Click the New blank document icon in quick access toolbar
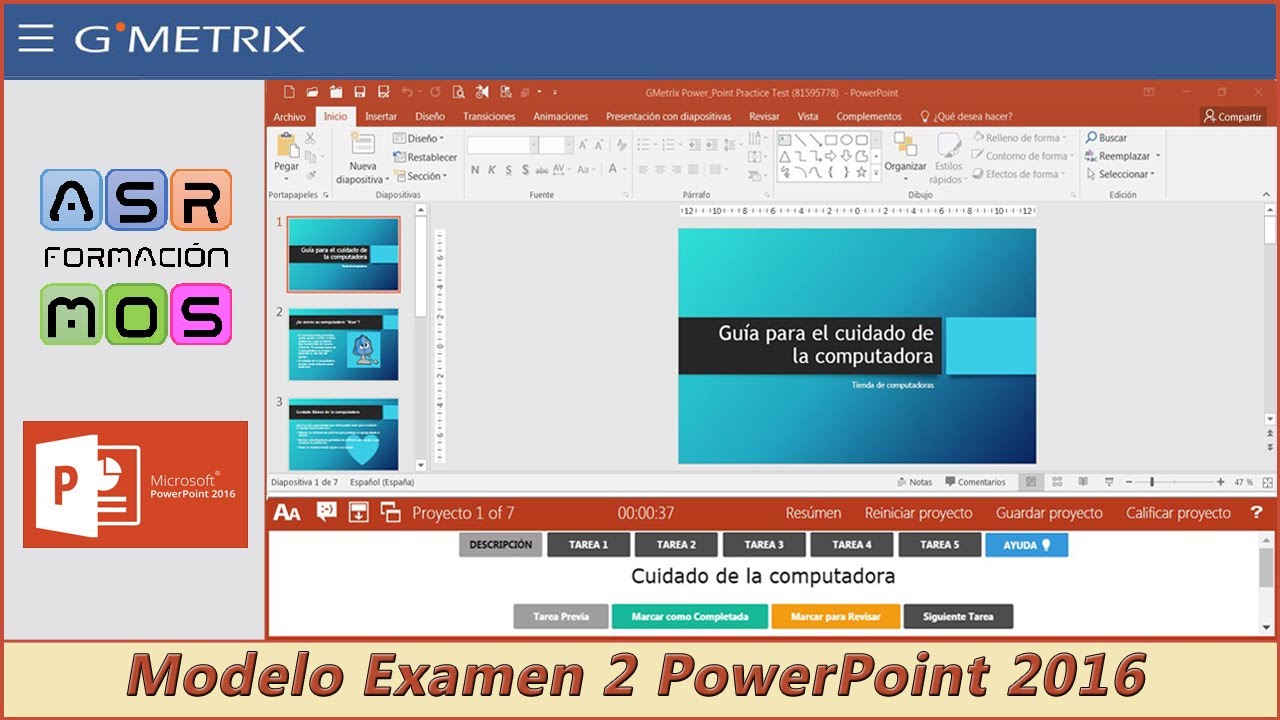Screen dimensions: 1280x720 click(289, 92)
